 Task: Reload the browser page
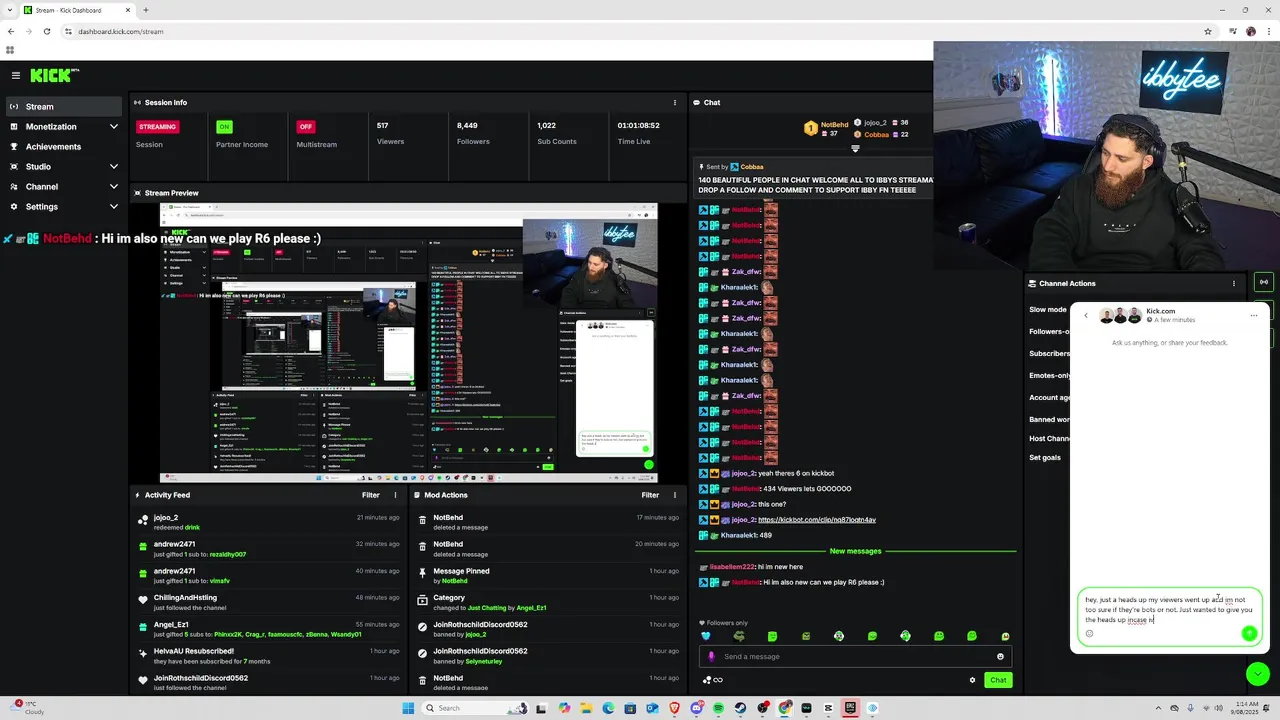[46, 31]
